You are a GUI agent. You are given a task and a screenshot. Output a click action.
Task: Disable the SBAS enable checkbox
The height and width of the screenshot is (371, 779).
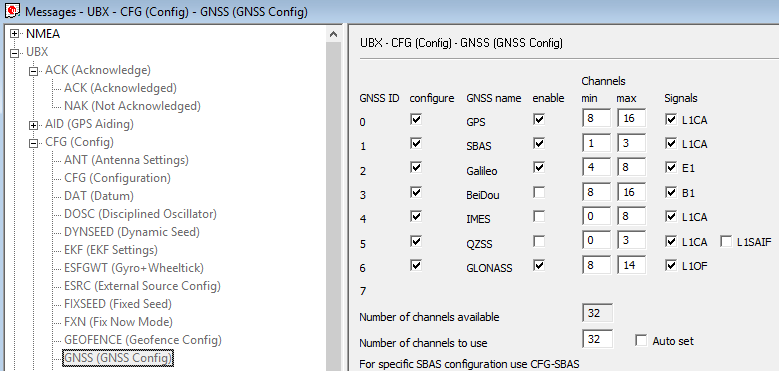pos(539,144)
